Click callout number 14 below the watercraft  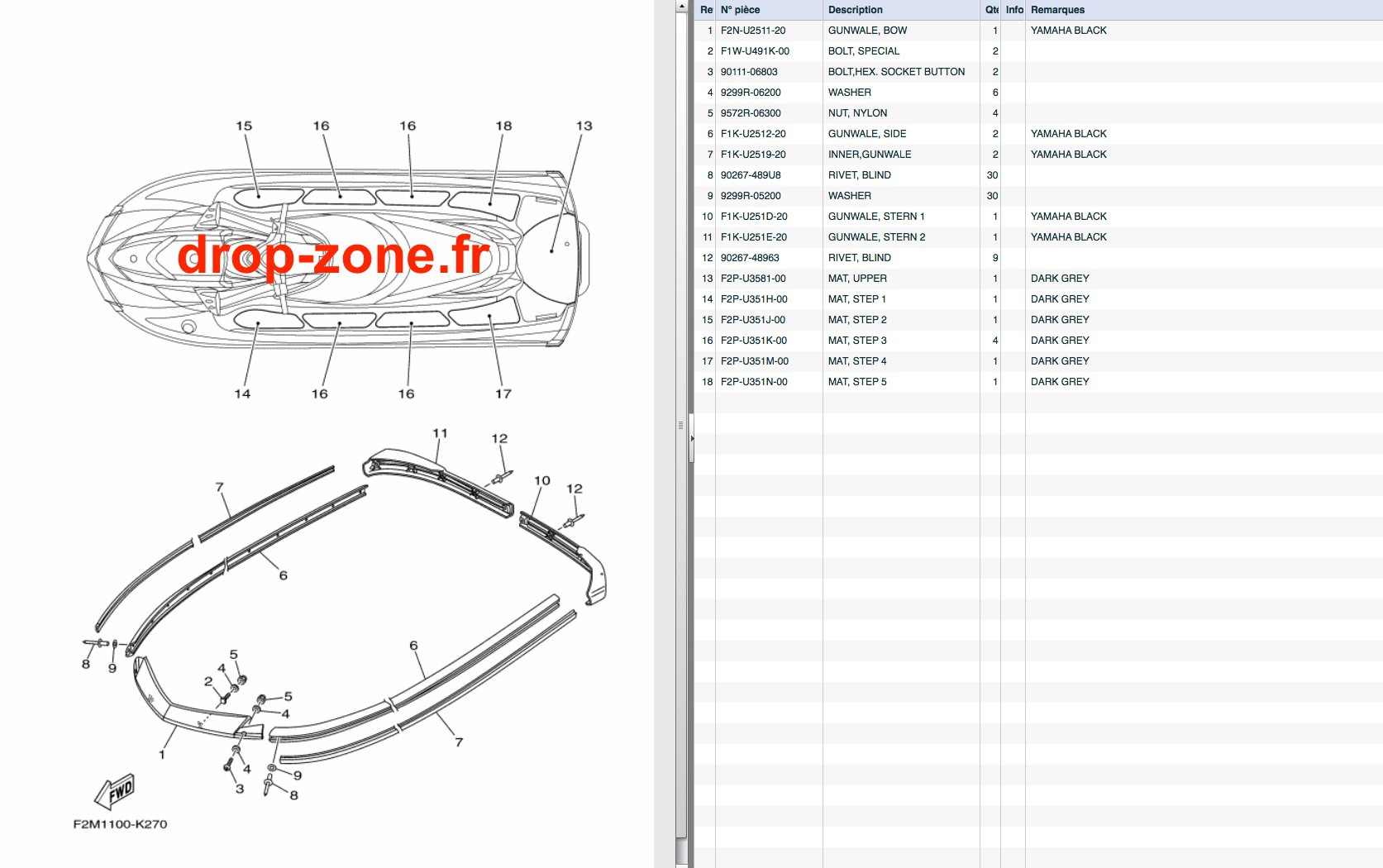(x=242, y=393)
